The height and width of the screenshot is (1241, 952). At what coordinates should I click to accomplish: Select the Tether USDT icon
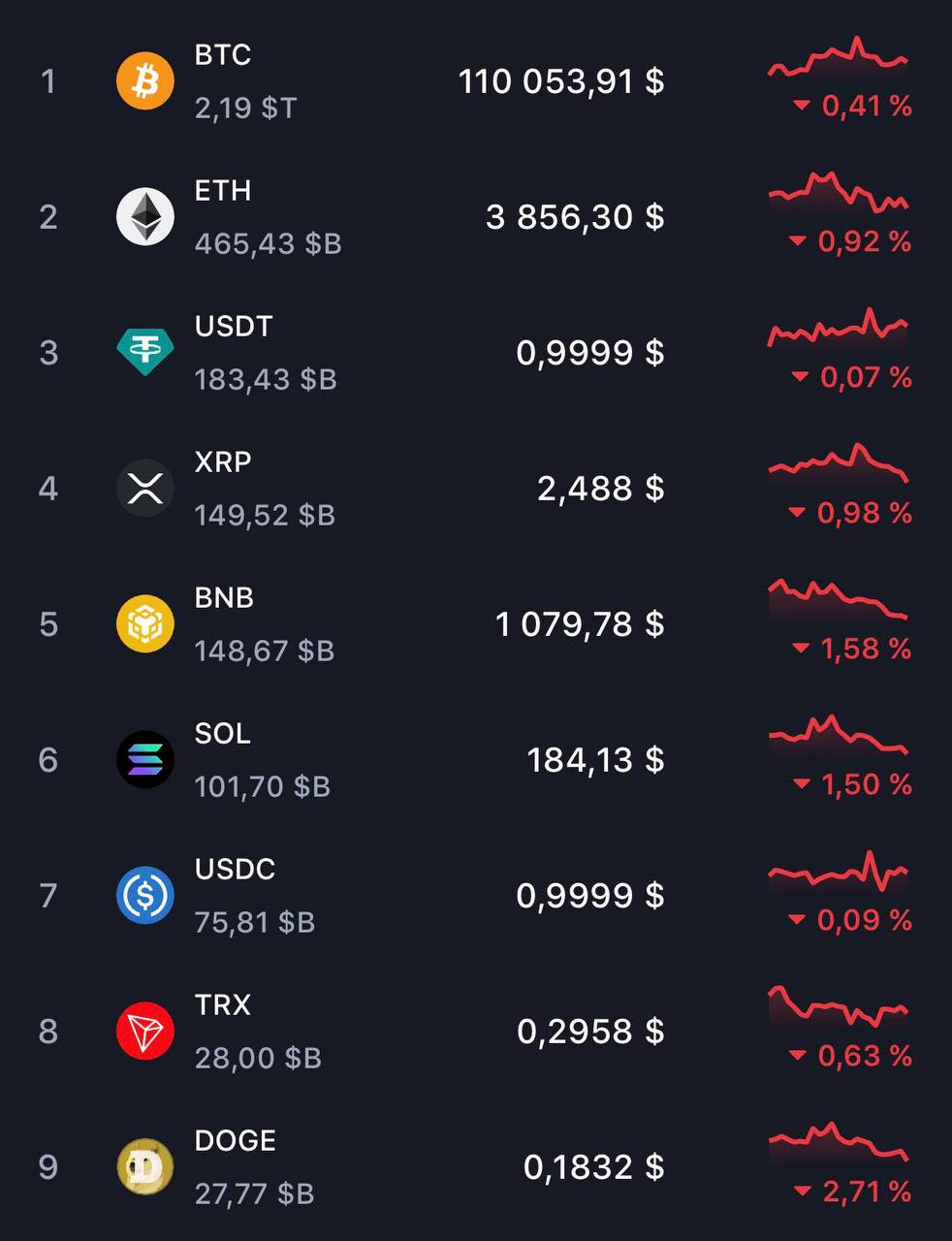(145, 352)
